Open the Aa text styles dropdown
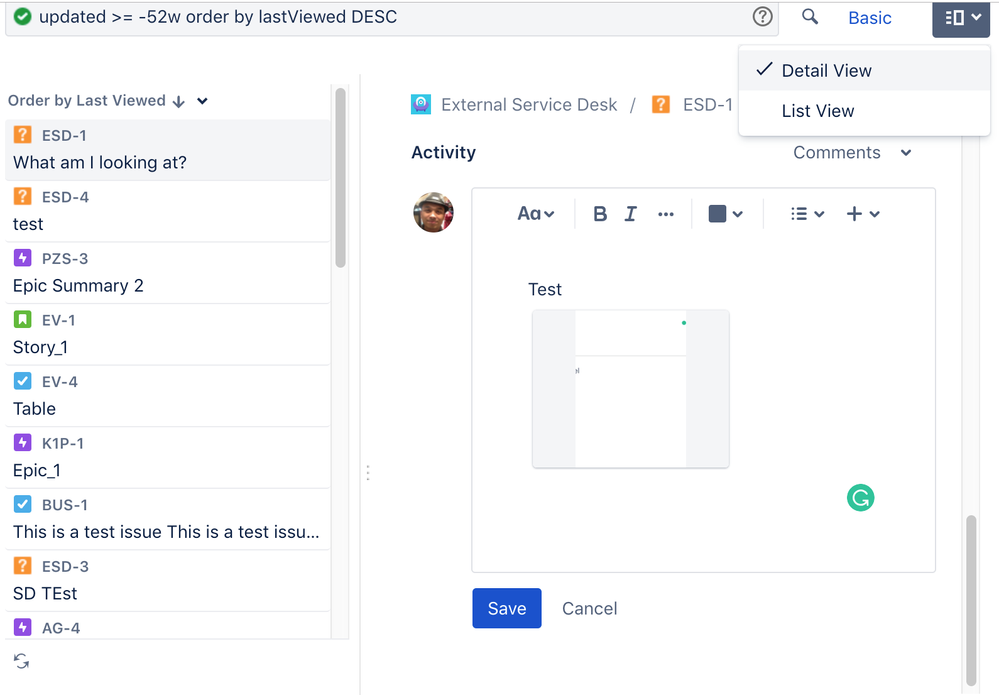Screen dimensions: 999x695 tap(536, 213)
